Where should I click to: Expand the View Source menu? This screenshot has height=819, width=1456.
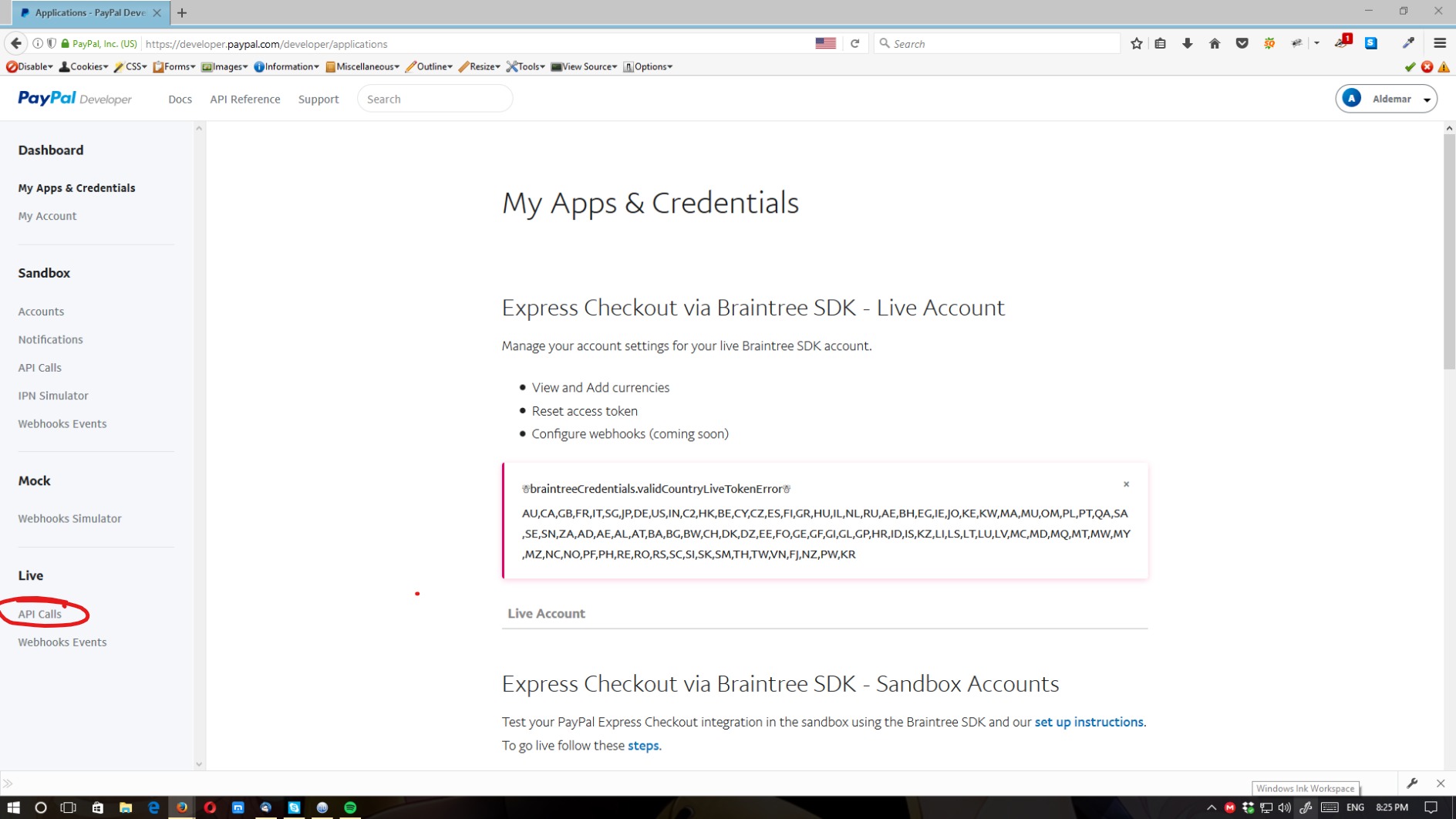(584, 67)
